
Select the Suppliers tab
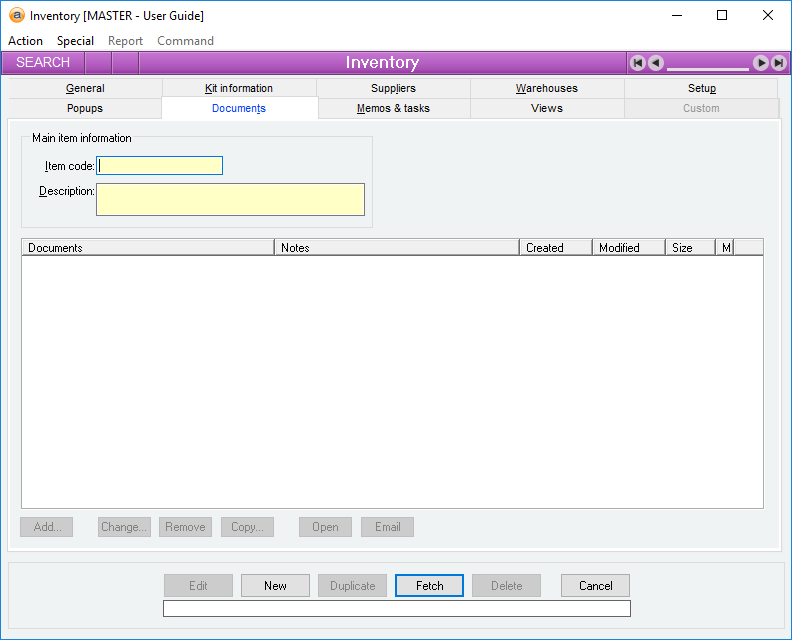(393, 88)
